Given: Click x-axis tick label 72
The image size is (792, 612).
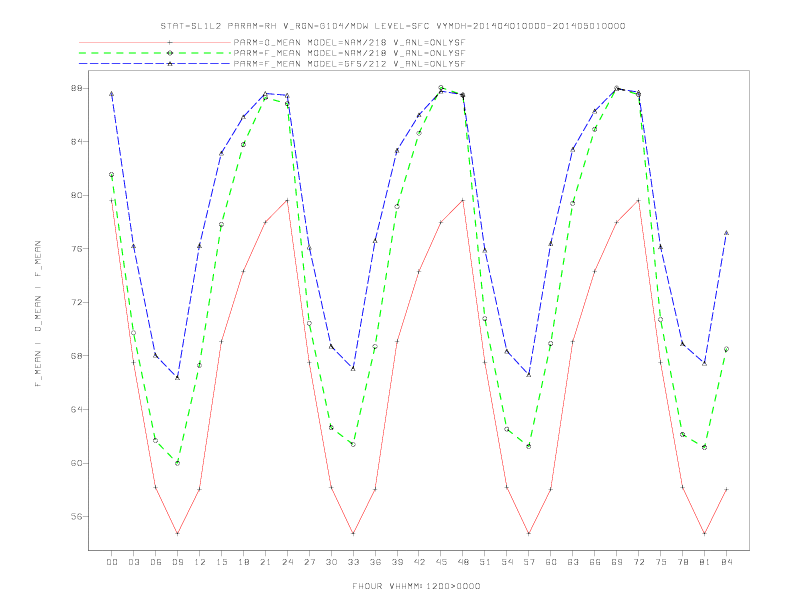Looking at the screenshot, I should click(x=639, y=562).
